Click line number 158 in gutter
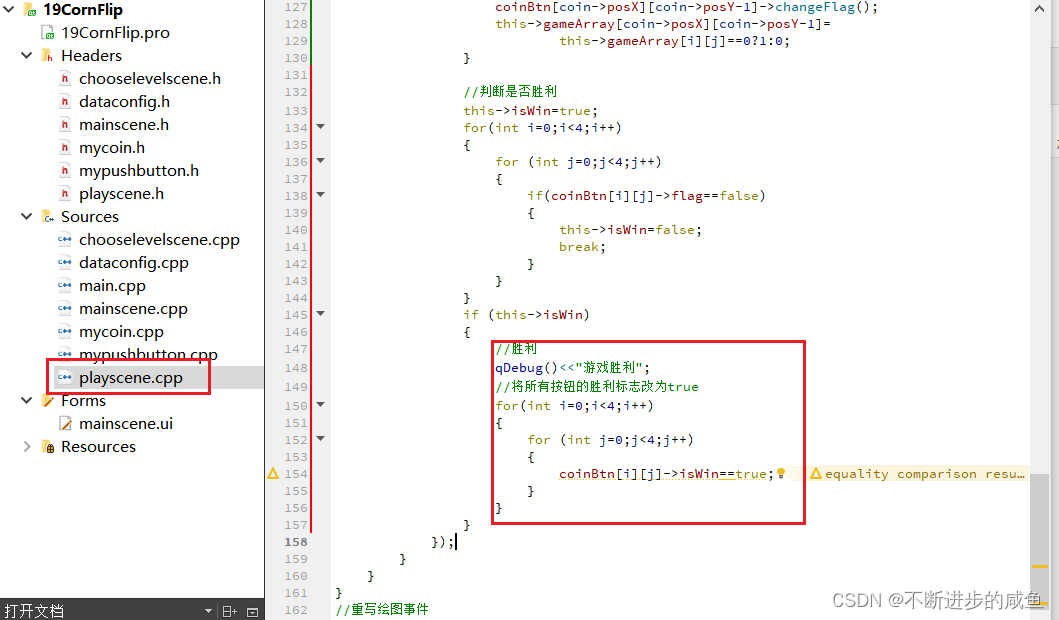This screenshot has width=1059, height=620. [296, 542]
